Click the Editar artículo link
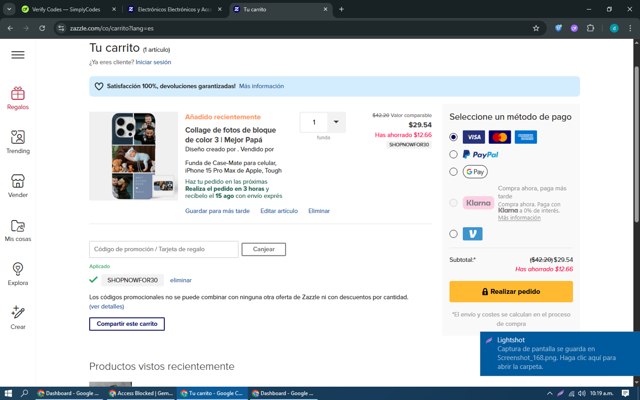640x400 pixels. click(x=279, y=211)
